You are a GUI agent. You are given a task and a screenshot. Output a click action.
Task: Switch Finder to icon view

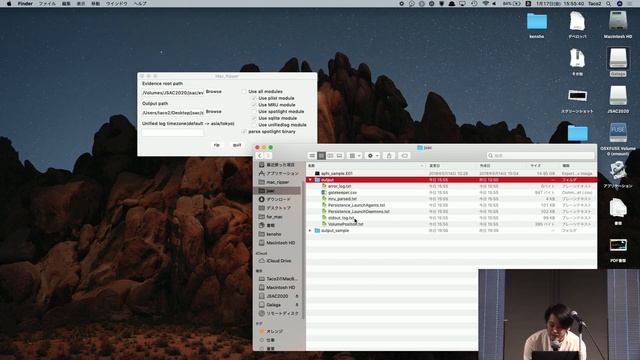pyautogui.click(x=312, y=156)
